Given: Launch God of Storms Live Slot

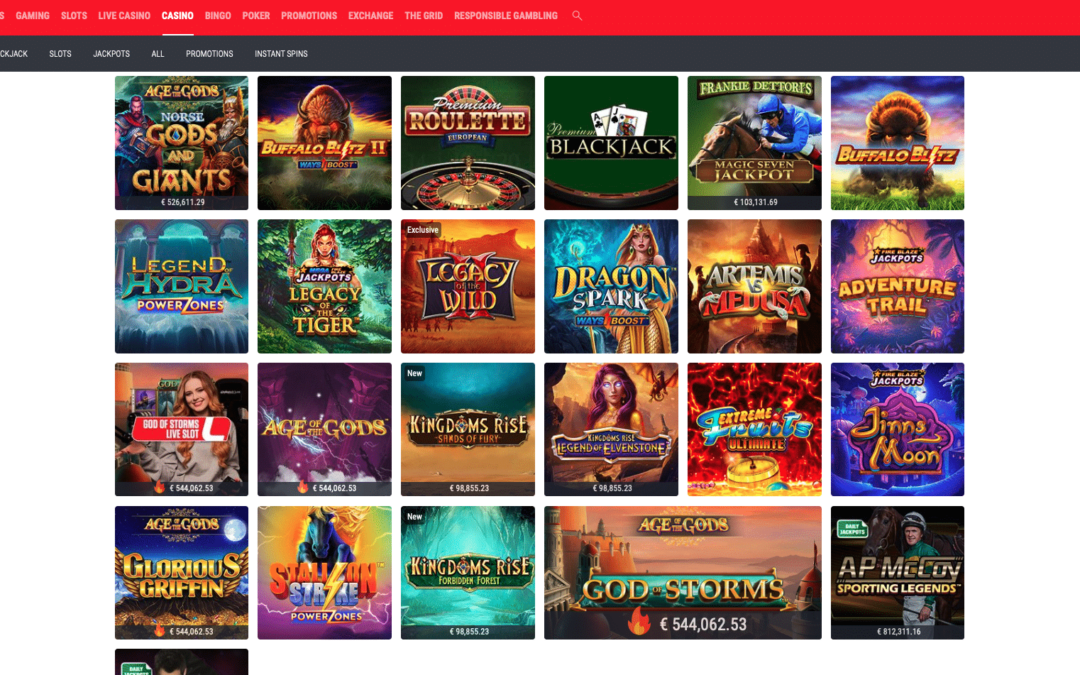Looking at the screenshot, I should (x=181, y=429).
